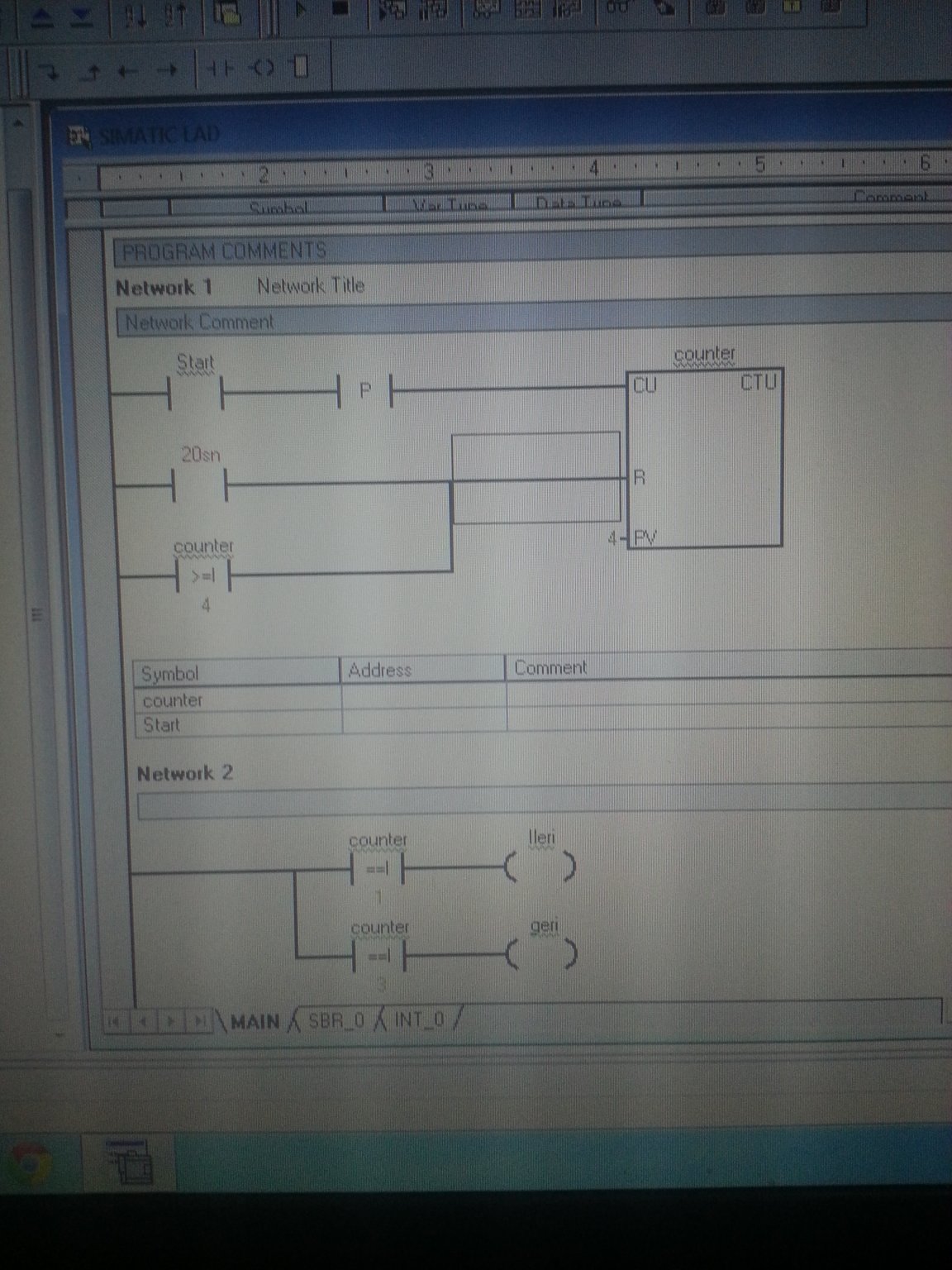
Task: Select the P positive-edge contact
Action: click(364, 390)
